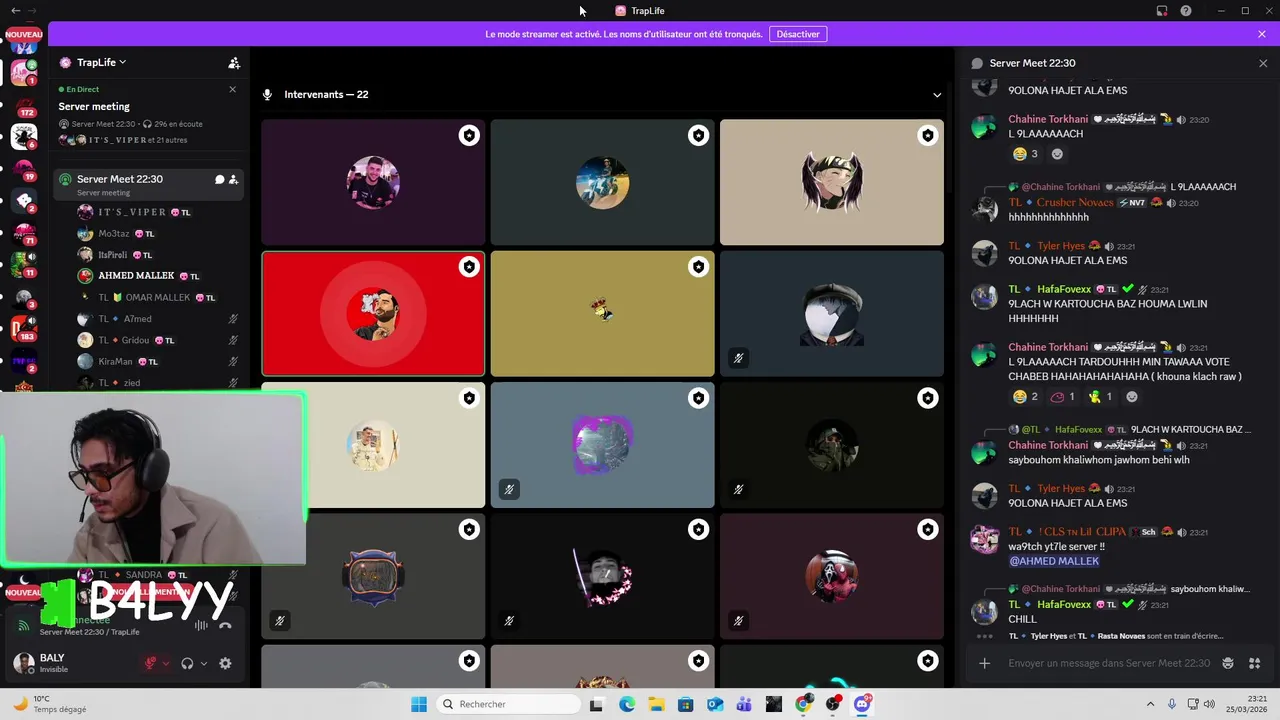The image size is (1280, 720).
Task: Close the Server Meet 22:30 chat panel
Action: [1263, 63]
